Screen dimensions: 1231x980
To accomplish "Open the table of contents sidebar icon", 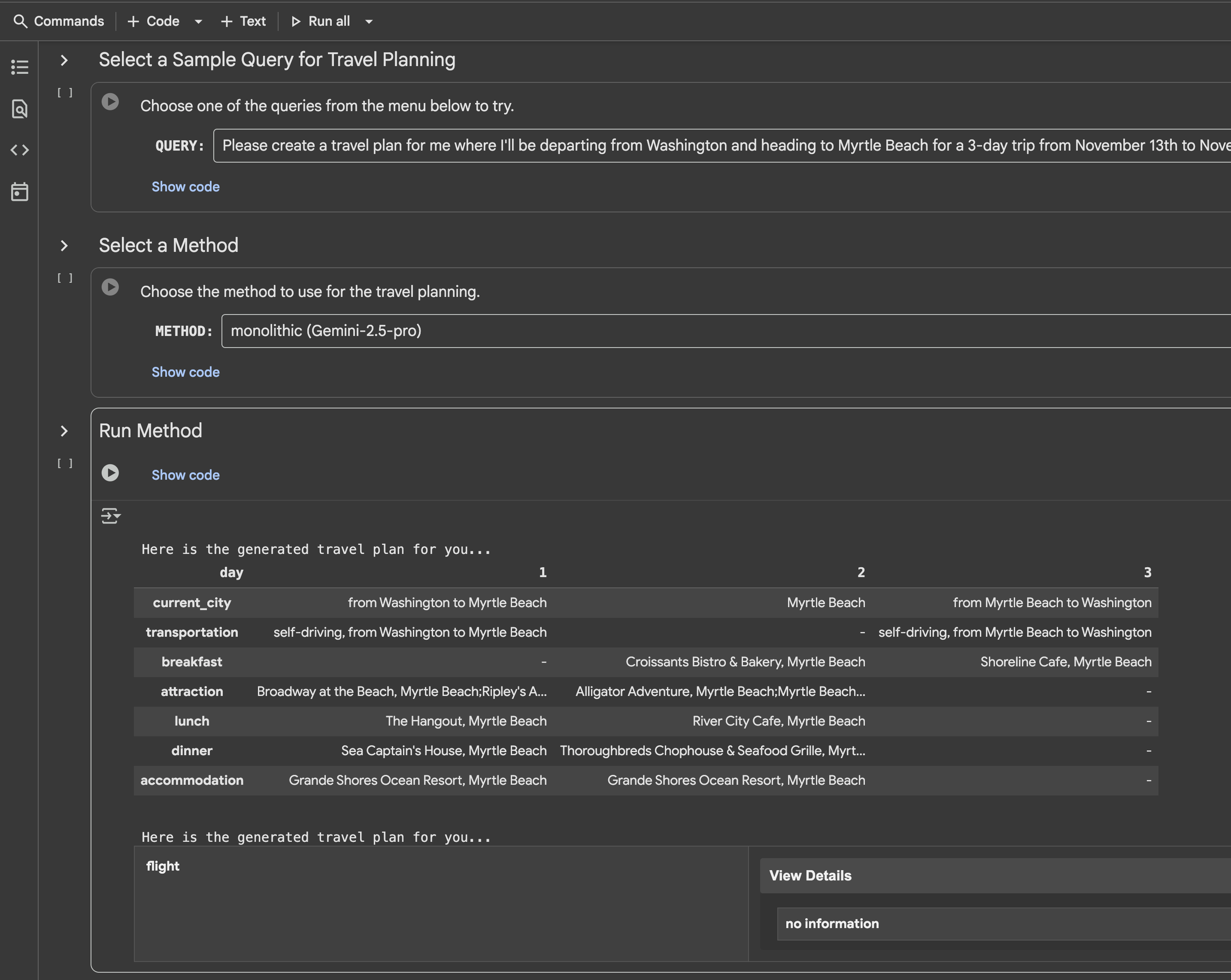I will (x=19, y=67).
